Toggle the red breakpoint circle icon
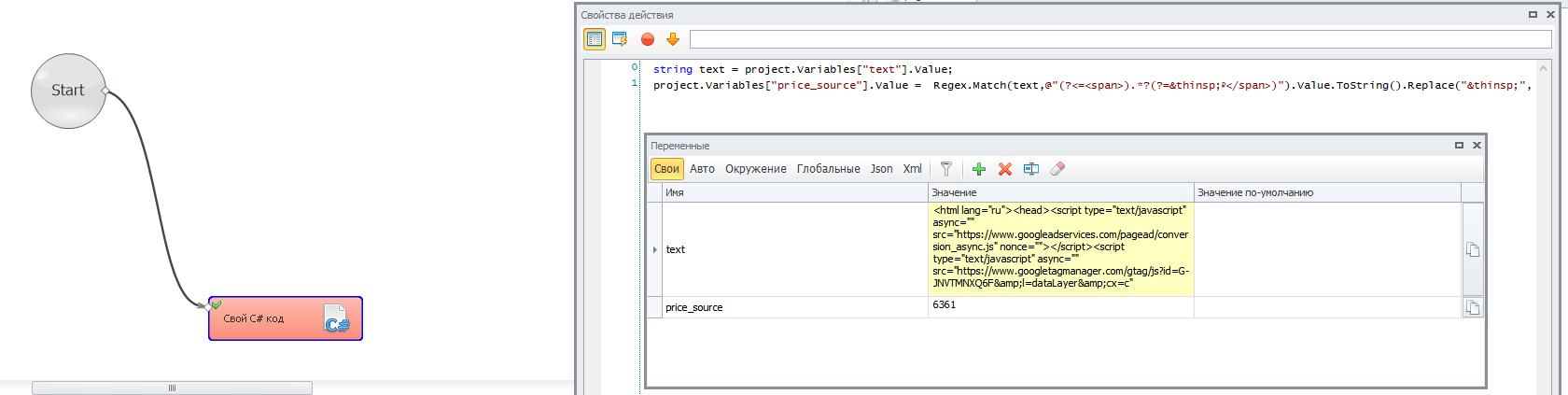 click(648, 39)
